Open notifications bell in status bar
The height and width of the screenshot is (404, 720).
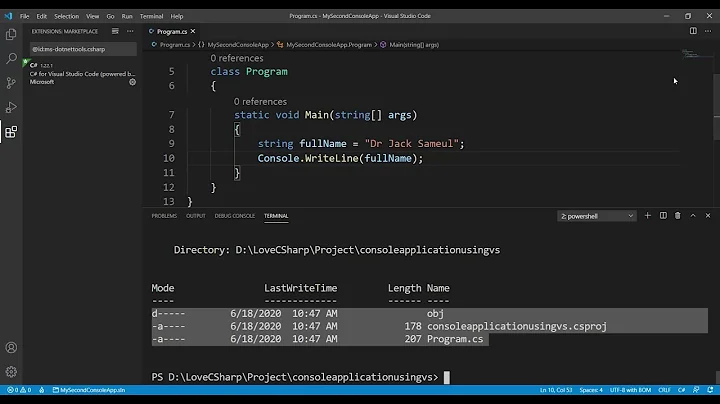710,390
